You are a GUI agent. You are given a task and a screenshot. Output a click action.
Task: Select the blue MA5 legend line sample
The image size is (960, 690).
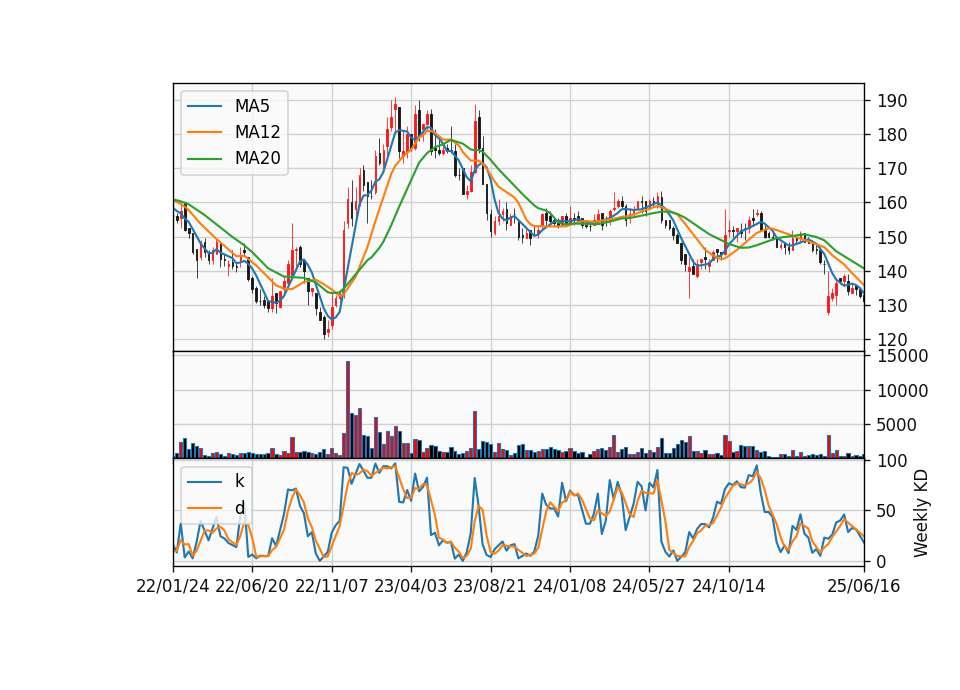tap(204, 107)
